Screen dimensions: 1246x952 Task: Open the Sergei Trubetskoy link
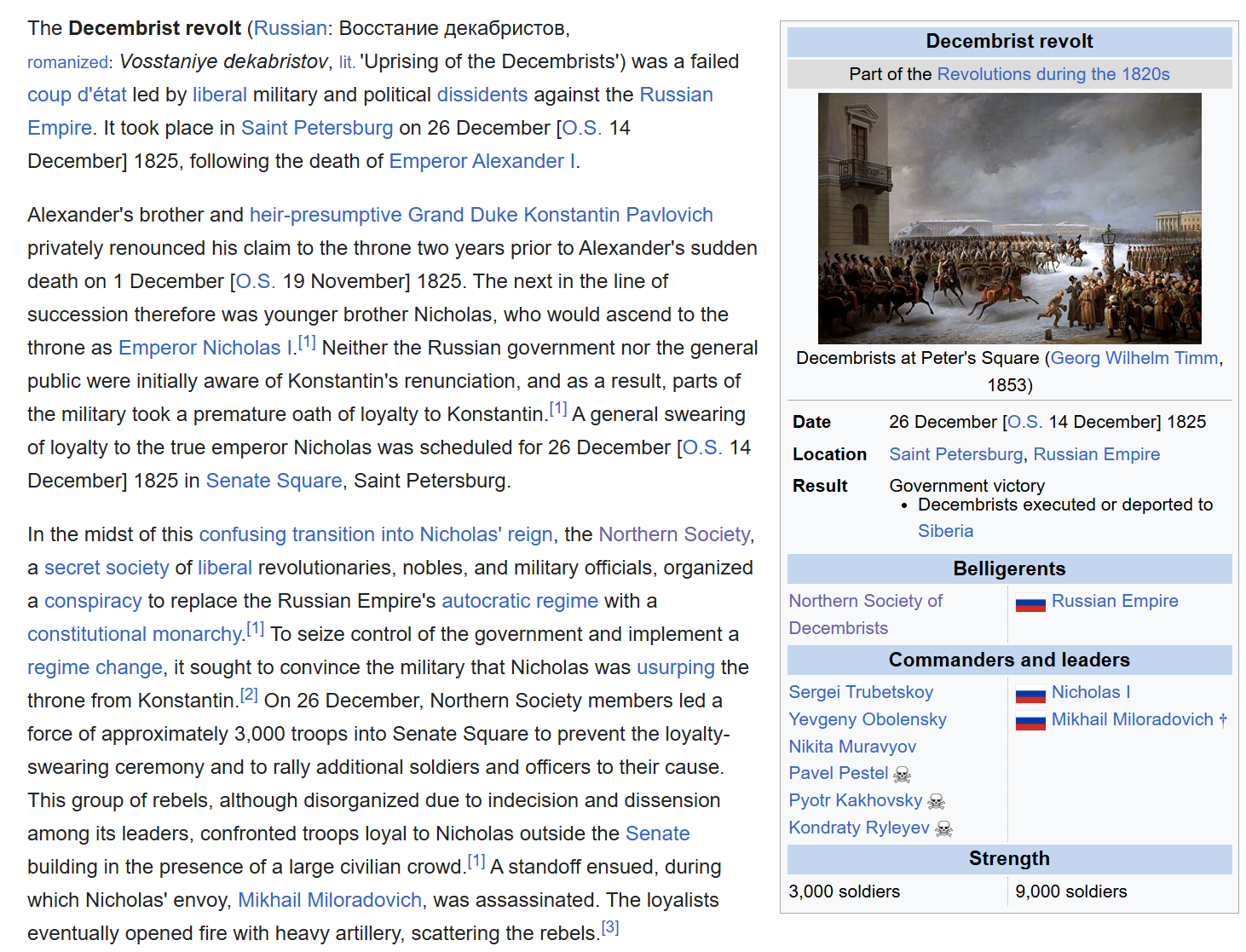861,692
